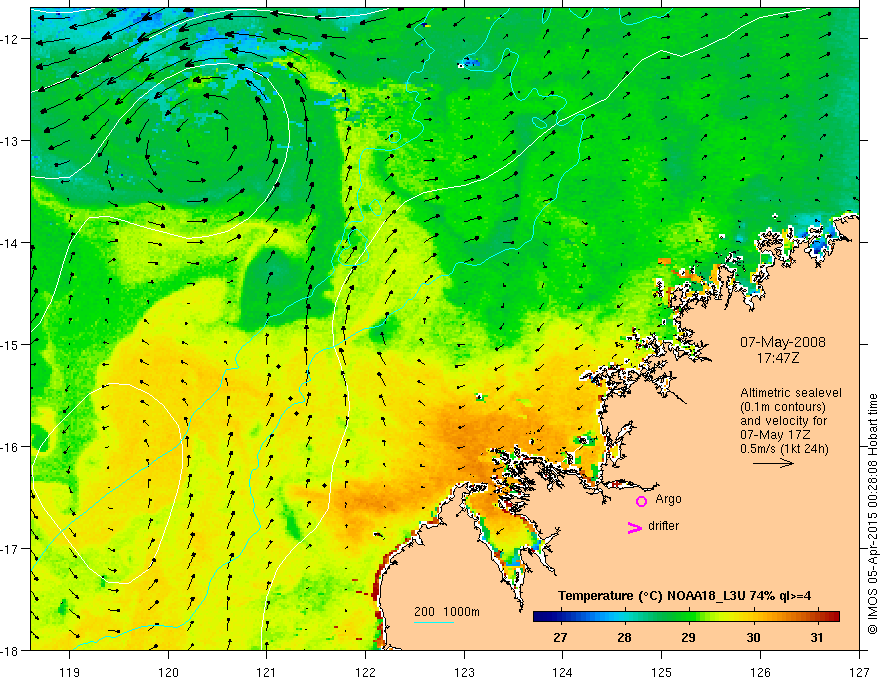
Task: Click the 17:47Z time label
Action: [x=777, y=357]
